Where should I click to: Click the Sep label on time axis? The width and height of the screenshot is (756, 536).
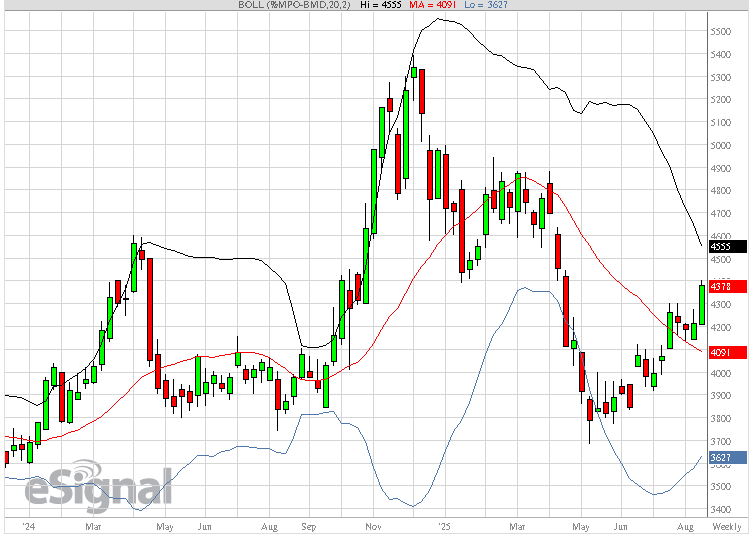[x=309, y=526]
